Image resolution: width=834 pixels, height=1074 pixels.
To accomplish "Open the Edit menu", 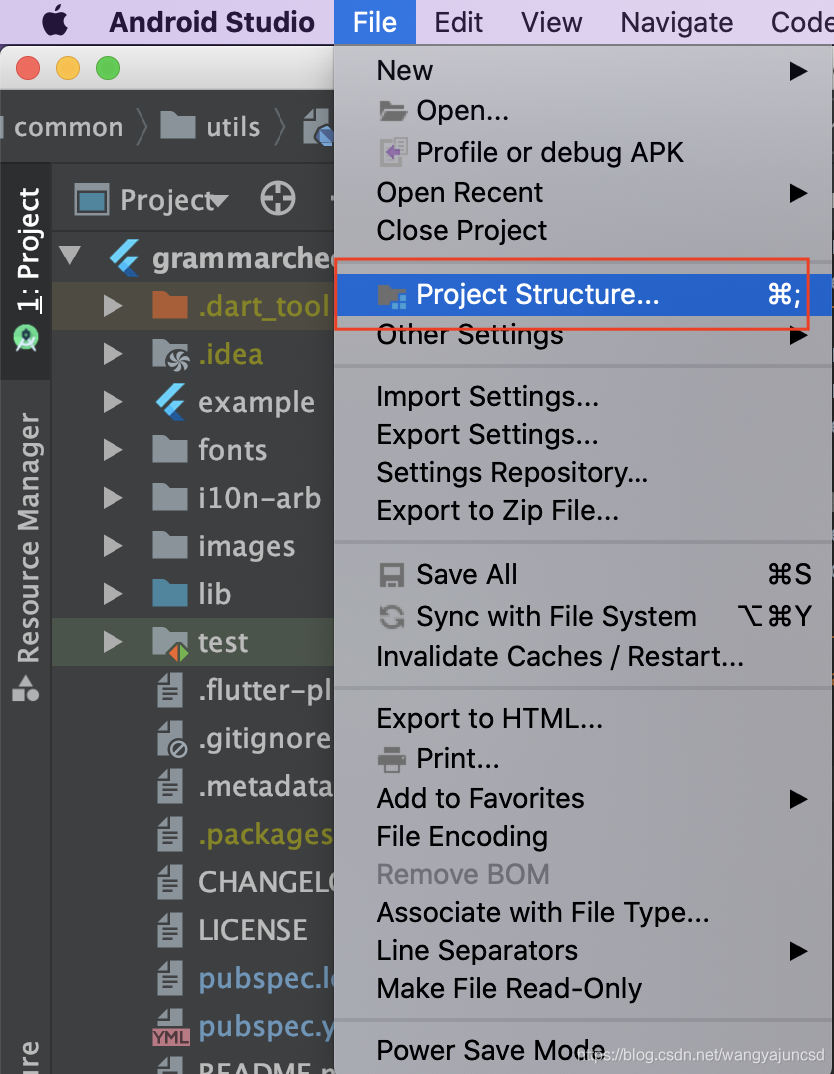I will [458, 23].
